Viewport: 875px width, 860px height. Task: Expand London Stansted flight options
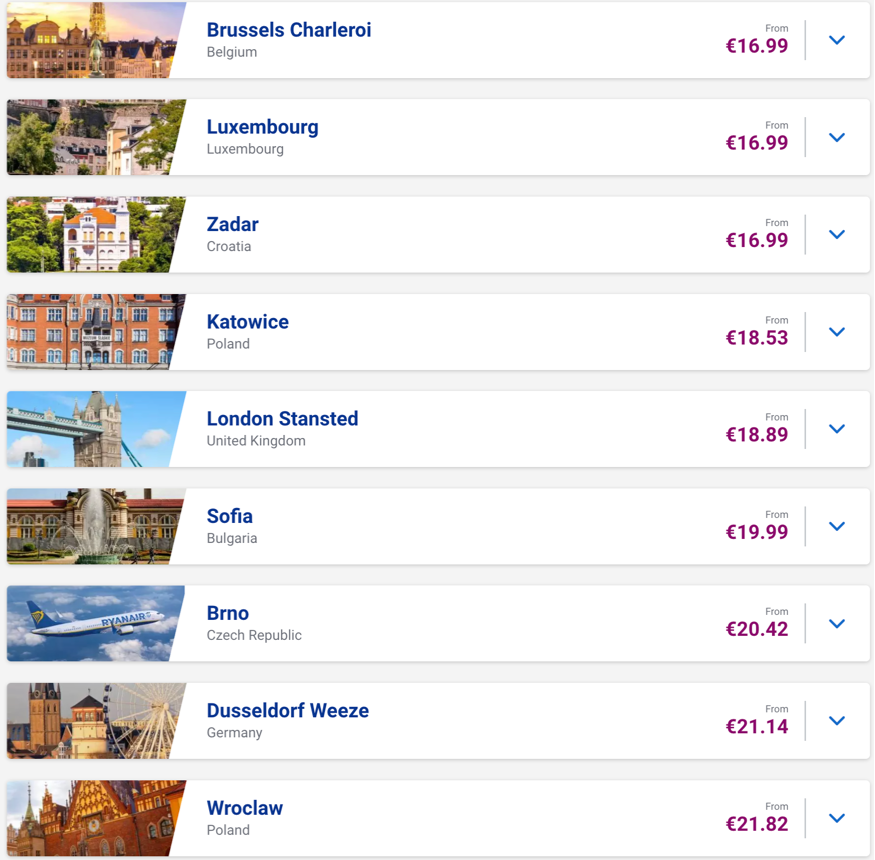point(837,429)
